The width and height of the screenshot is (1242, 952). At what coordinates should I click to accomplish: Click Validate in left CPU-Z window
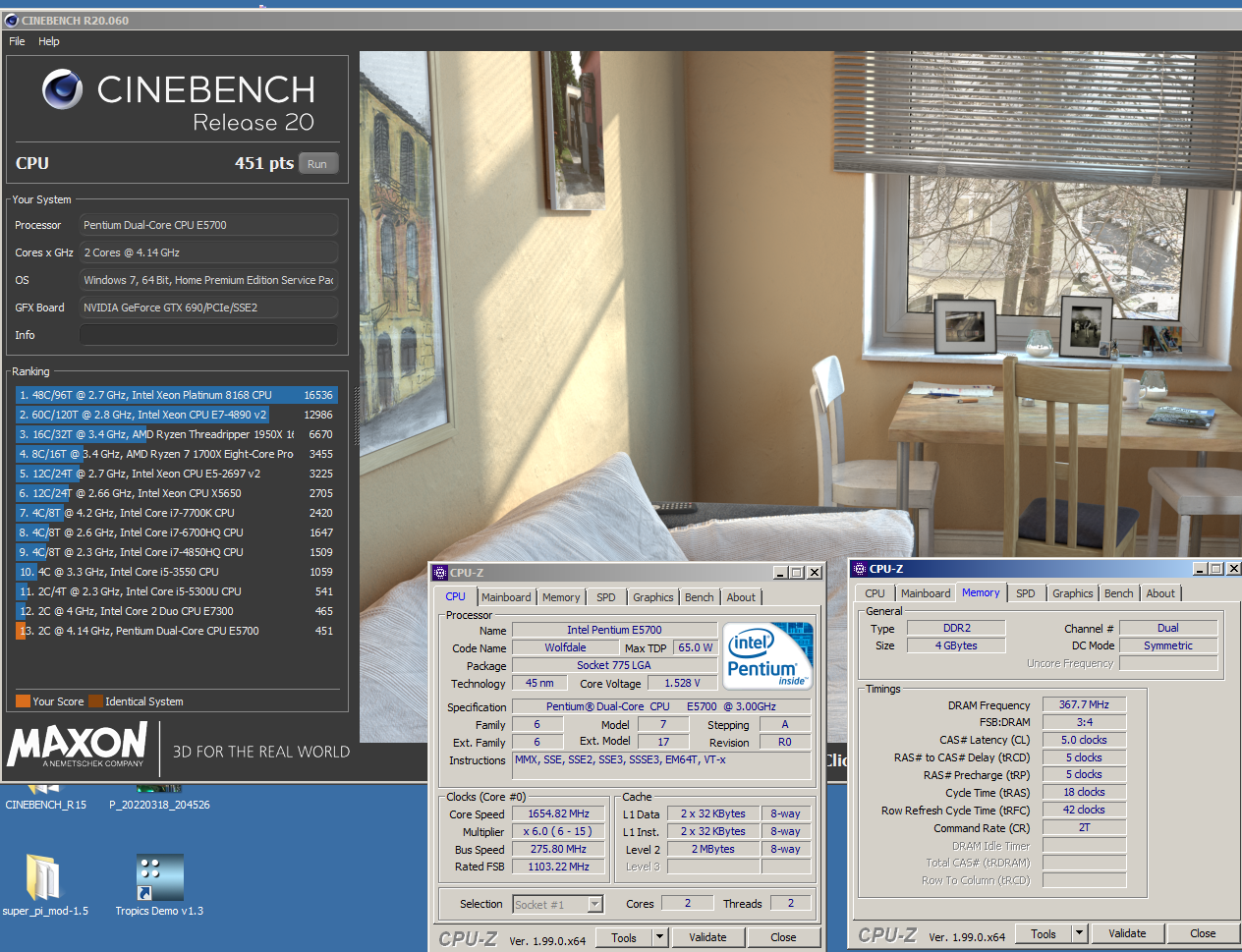pyautogui.click(x=707, y=937)
